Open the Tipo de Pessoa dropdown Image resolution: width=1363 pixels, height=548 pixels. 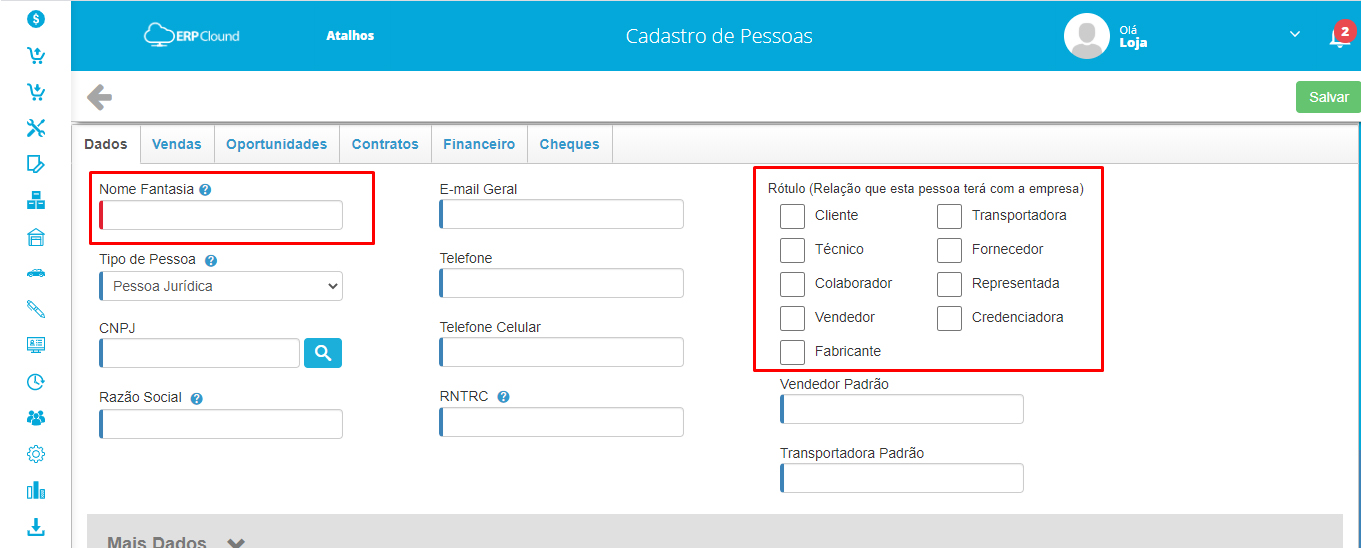tap(221, 286)
